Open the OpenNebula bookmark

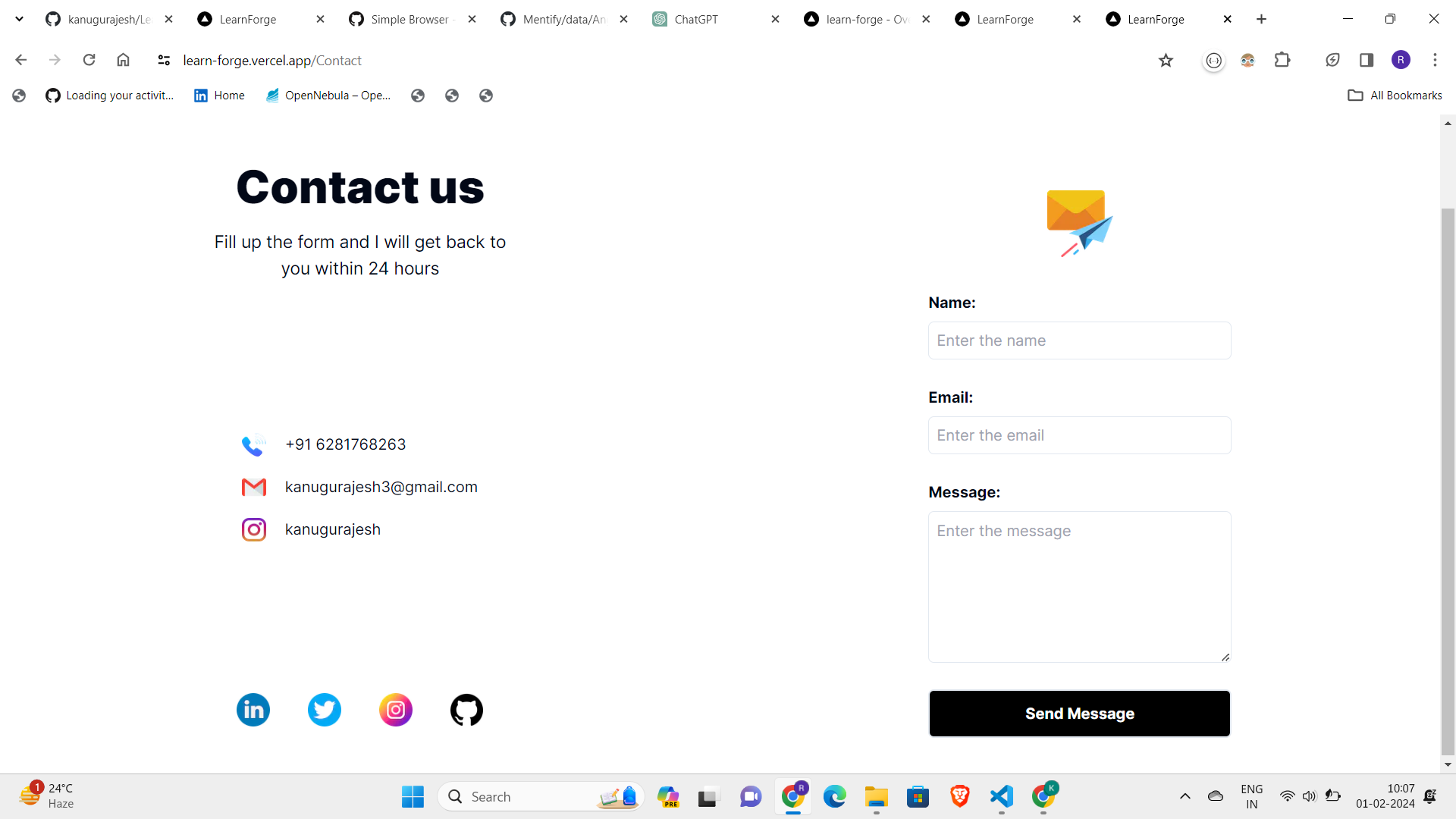328,96
